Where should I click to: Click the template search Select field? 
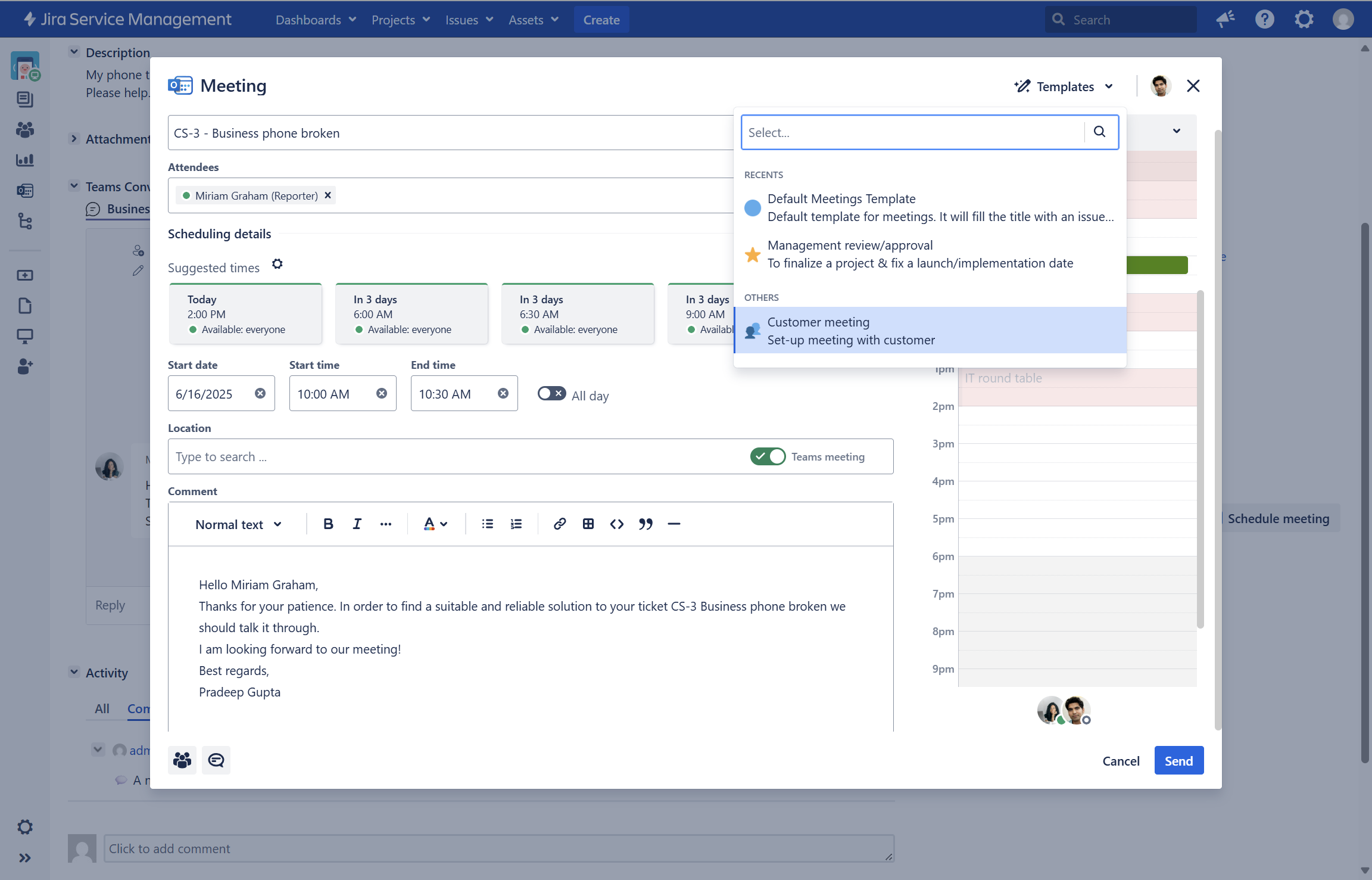[x=912, y=132]
